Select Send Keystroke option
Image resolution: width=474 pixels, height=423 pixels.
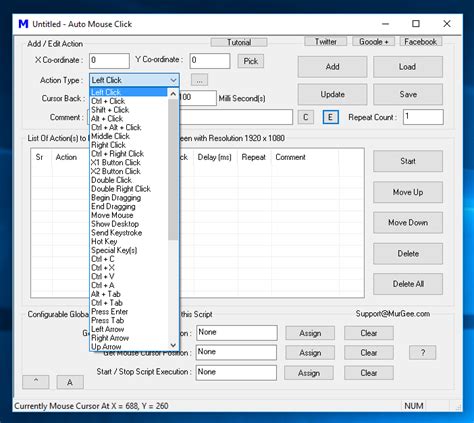coord(129,232)
